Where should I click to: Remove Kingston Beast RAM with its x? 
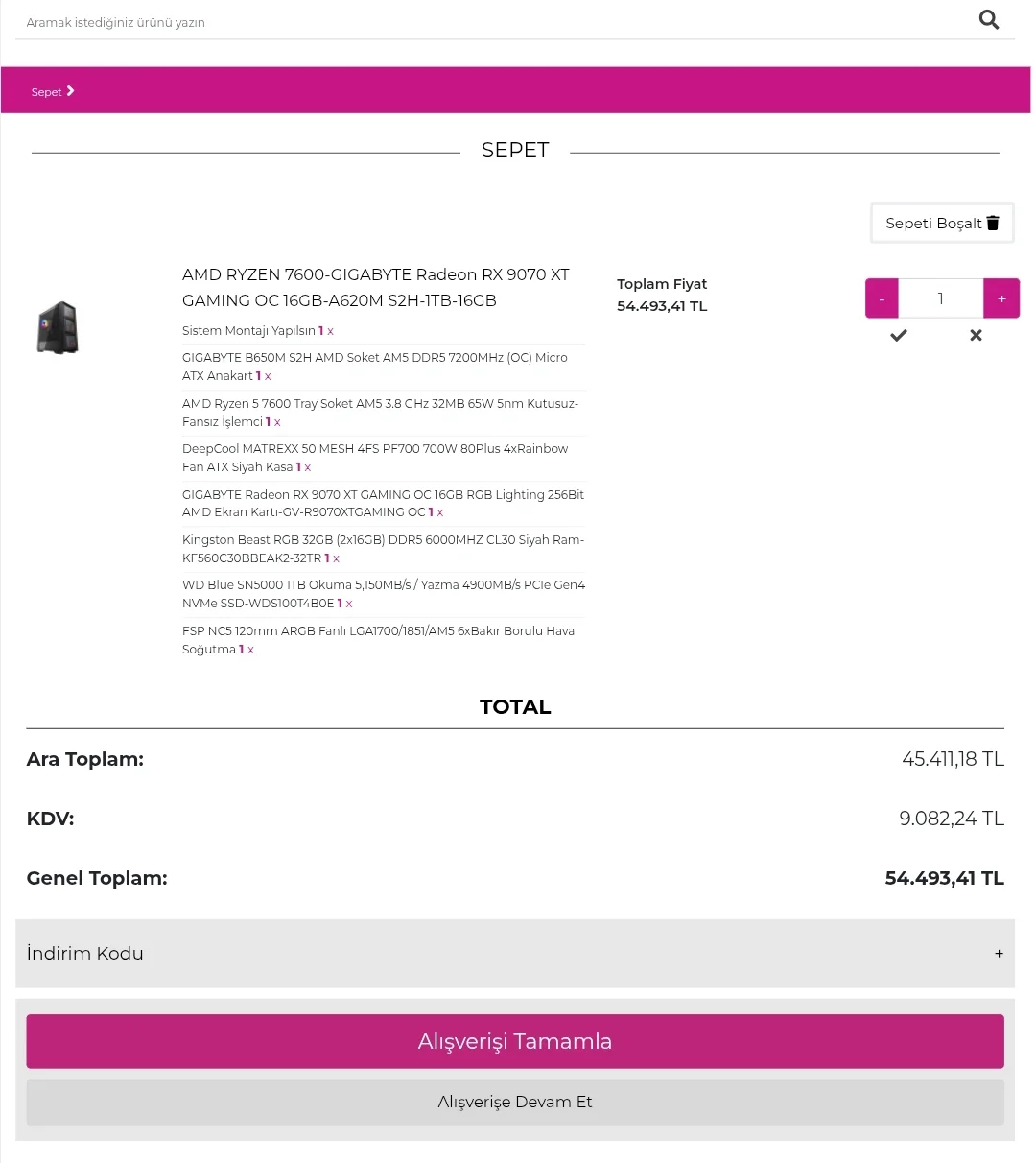coord(336,558)
